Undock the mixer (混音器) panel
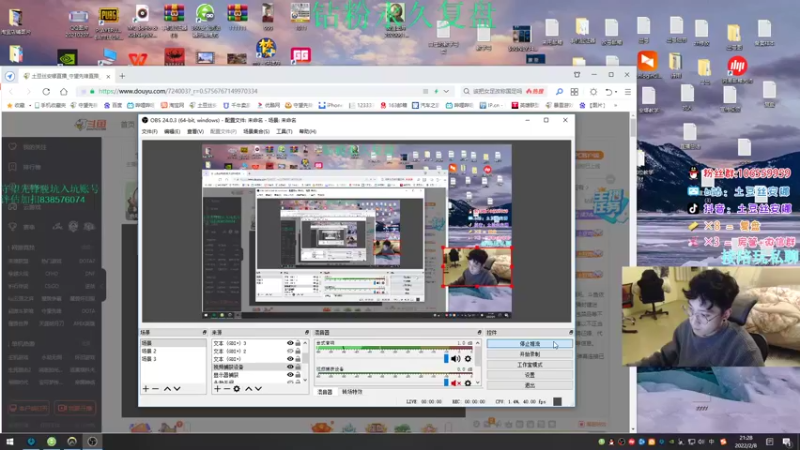 point(479,332)
